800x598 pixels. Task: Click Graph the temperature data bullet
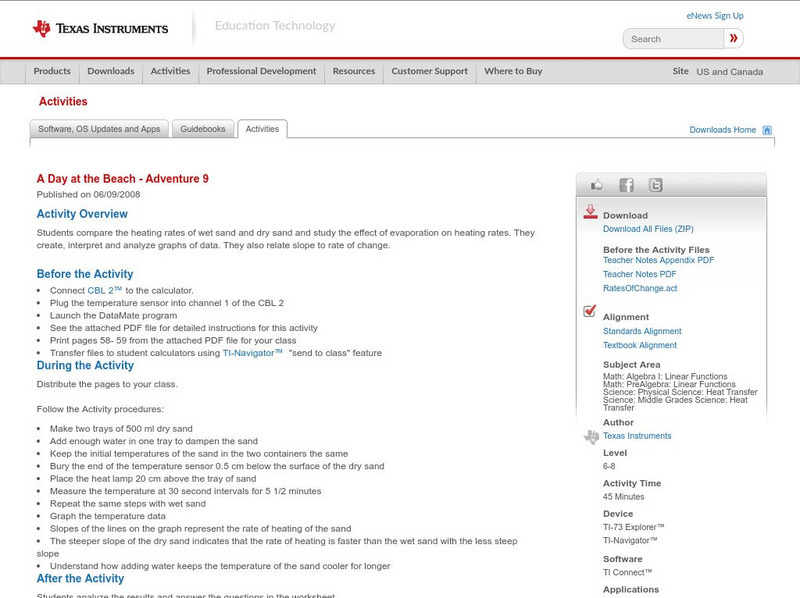(108, 516)
